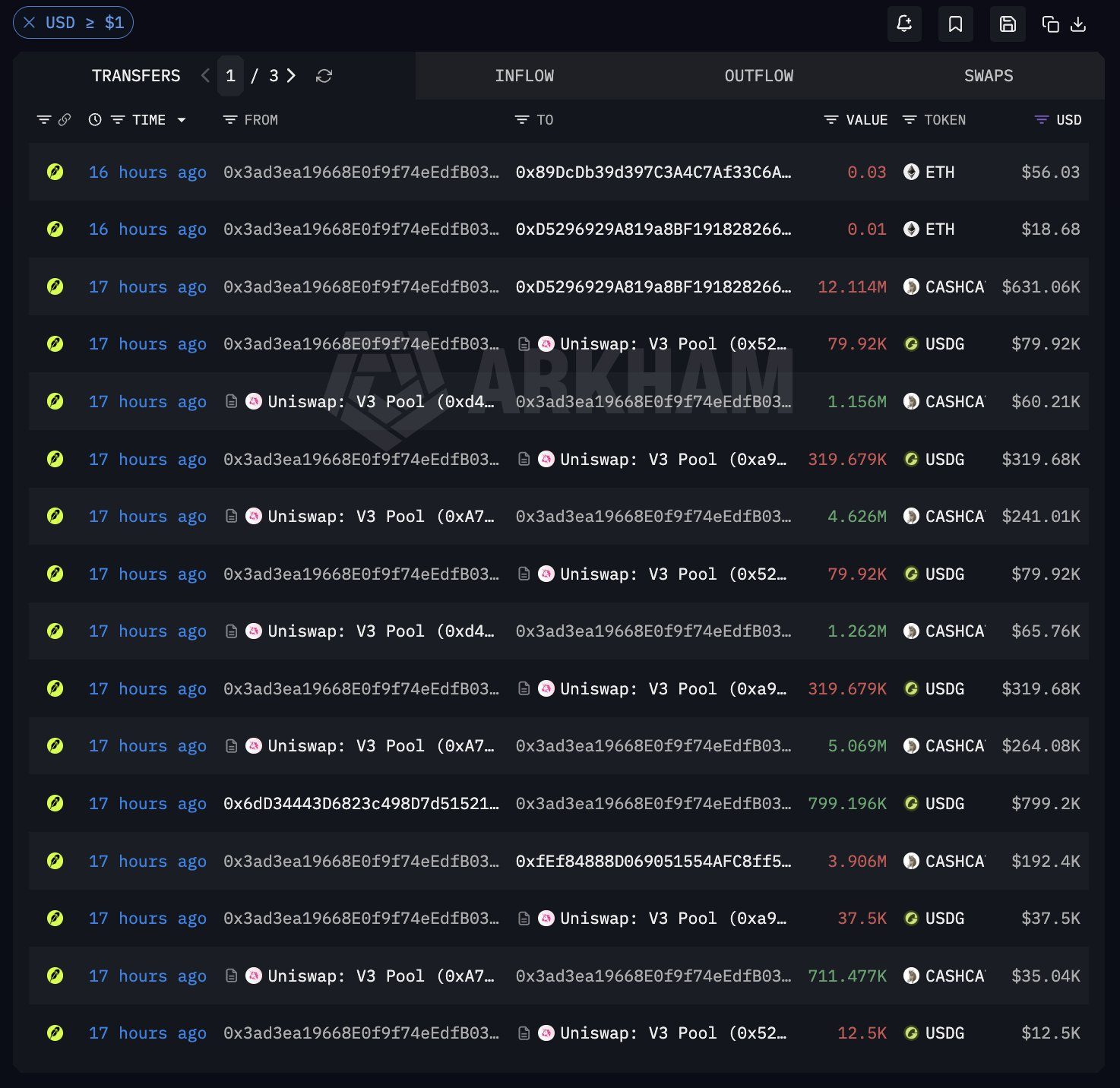Image resolution: width=1120 pixels, height=1088 pixels.
Task: Switch to the INFLOW tab
Action: tap(524, 76)
